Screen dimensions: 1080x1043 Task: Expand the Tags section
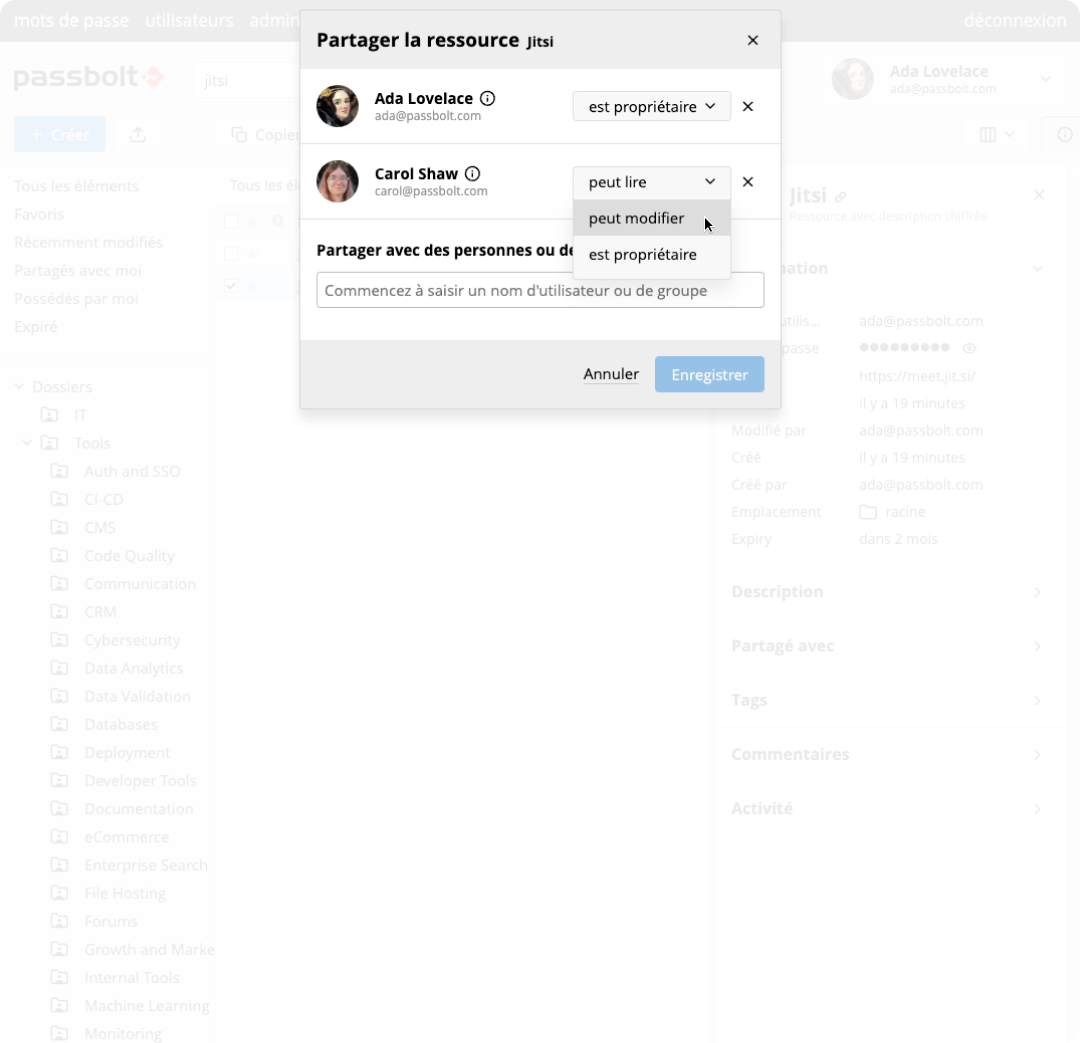(889, 700)
